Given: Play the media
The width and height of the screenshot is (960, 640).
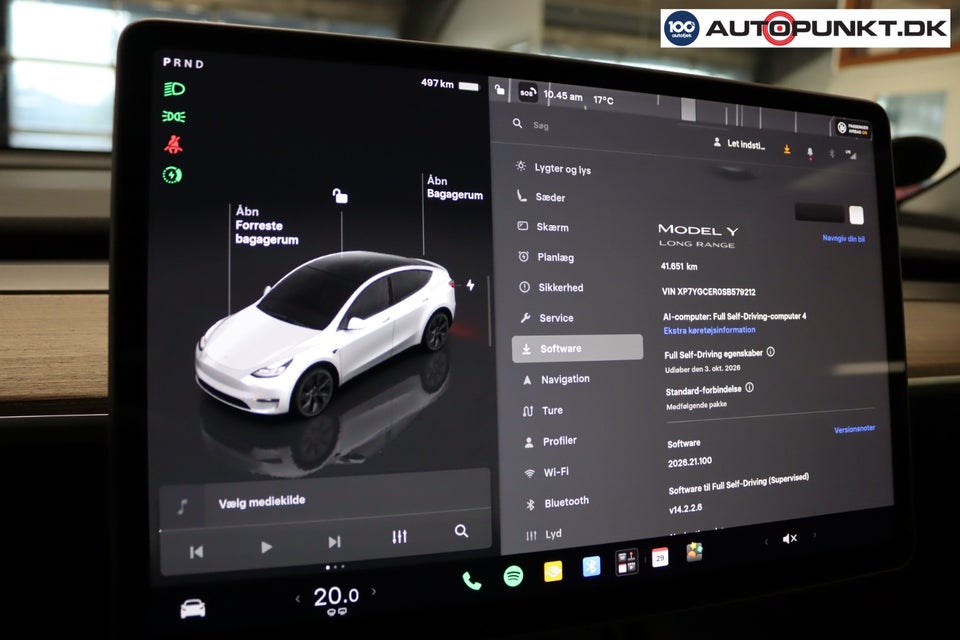Looking at the screenshot, I should (266, 547).
